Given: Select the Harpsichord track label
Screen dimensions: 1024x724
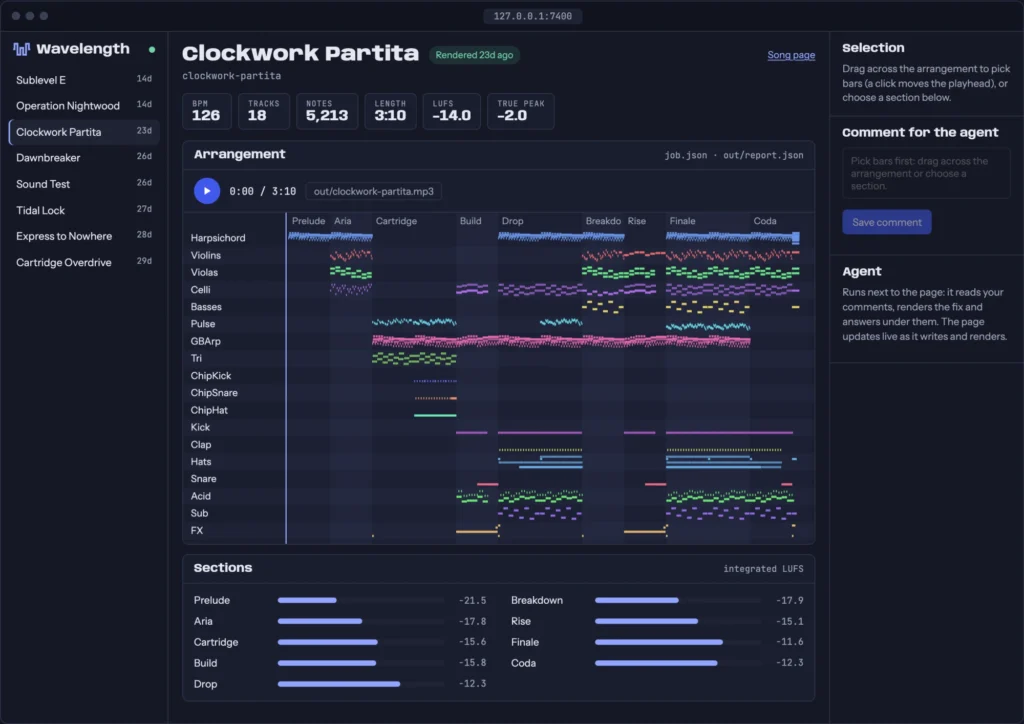Looking at the screenshot, I should coord(218,238).
